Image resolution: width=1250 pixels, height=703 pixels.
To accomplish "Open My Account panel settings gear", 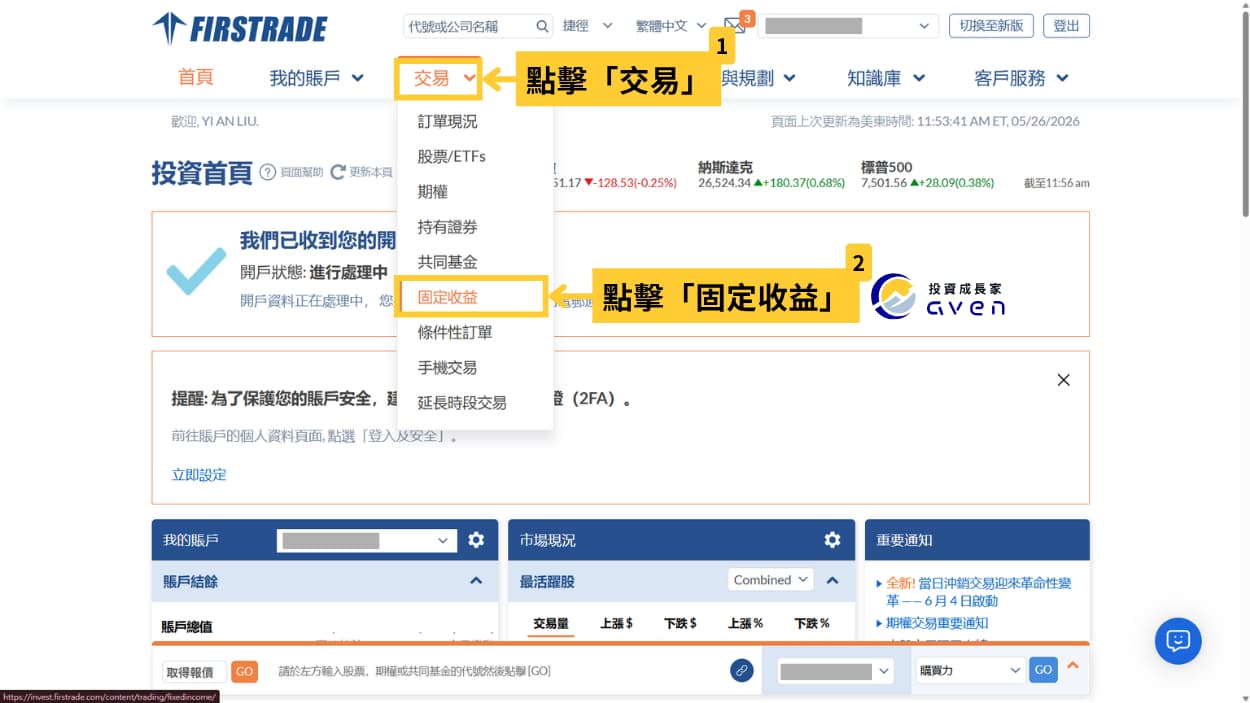I will click(x=476, y=540).
